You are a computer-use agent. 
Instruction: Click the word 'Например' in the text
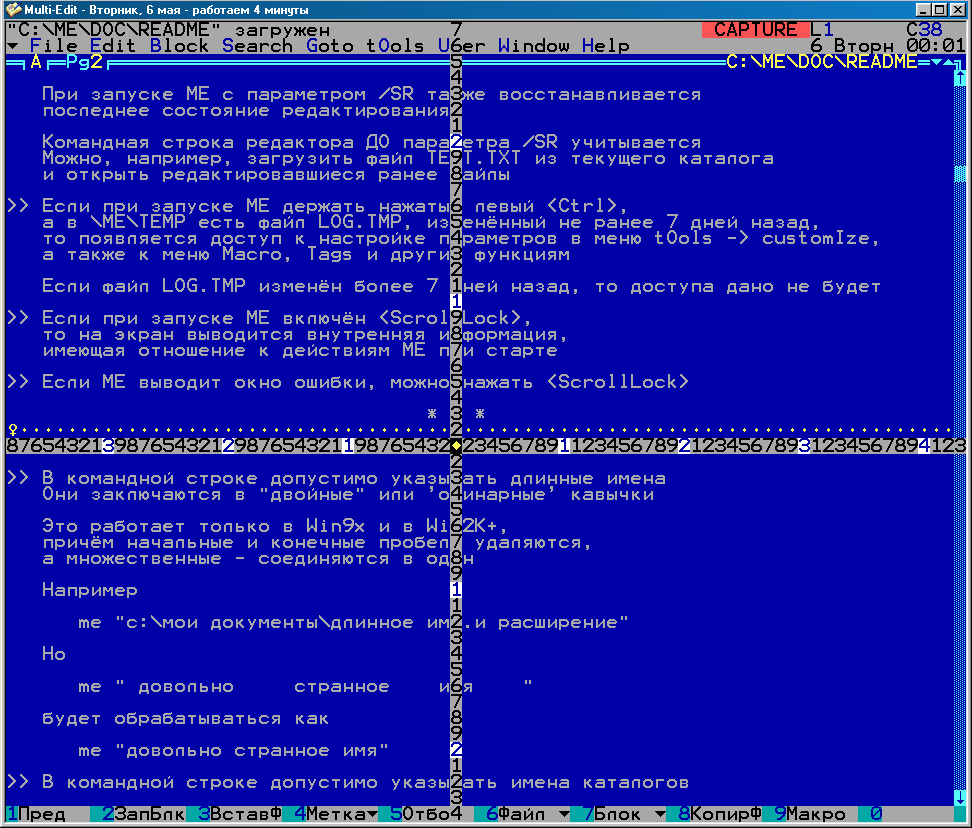click(x=90, y=590)
